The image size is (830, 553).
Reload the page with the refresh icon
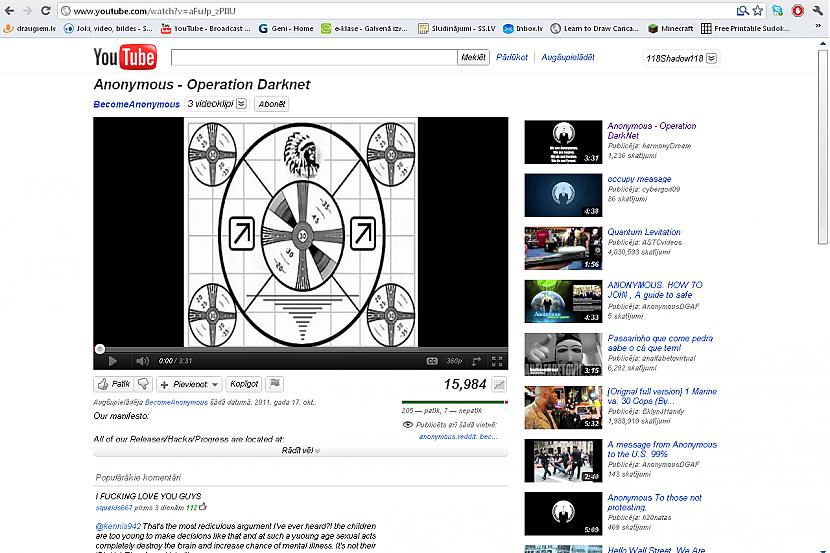pos(46,11)
